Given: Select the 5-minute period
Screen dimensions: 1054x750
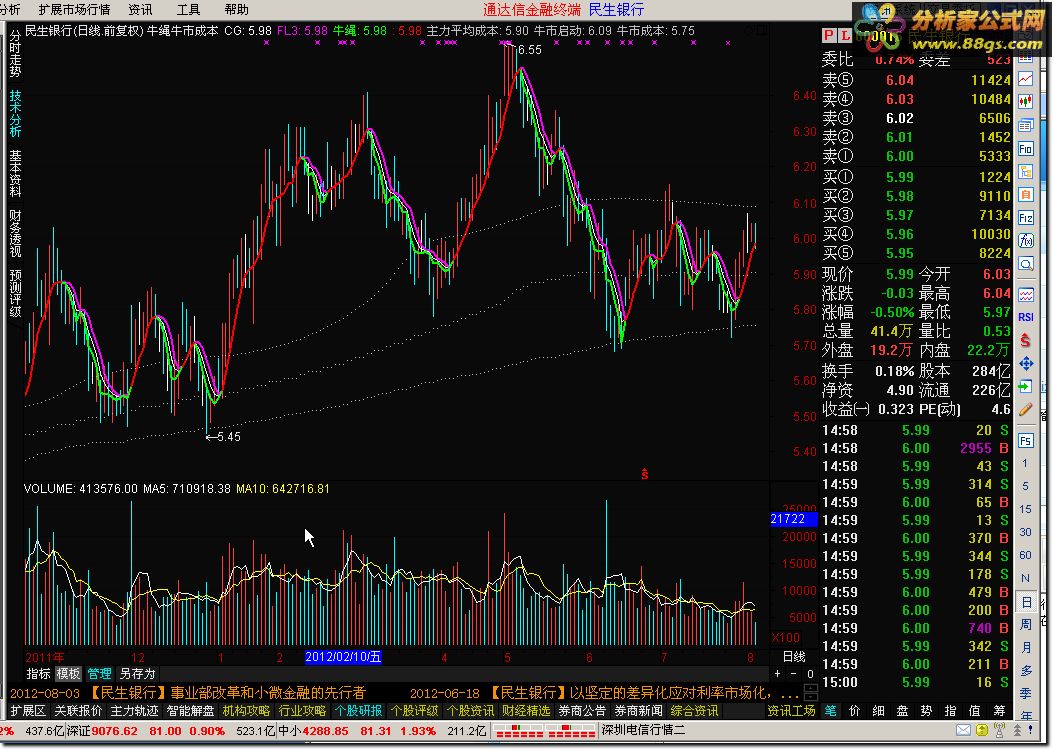Looking at the screenshot, I should 1025,486.
